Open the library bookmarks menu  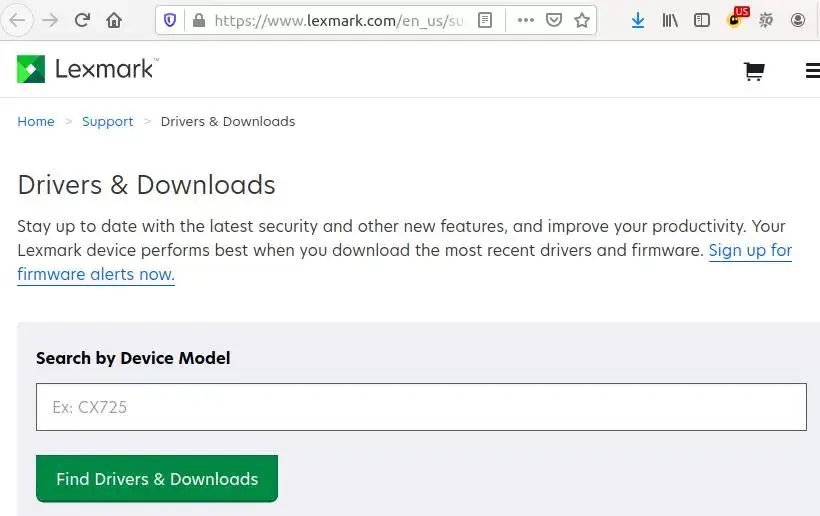click(x=670, y=20)
